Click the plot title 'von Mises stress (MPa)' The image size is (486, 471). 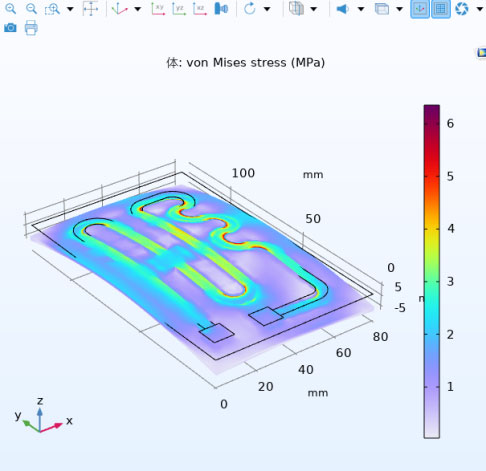click(x=255, y=63)
